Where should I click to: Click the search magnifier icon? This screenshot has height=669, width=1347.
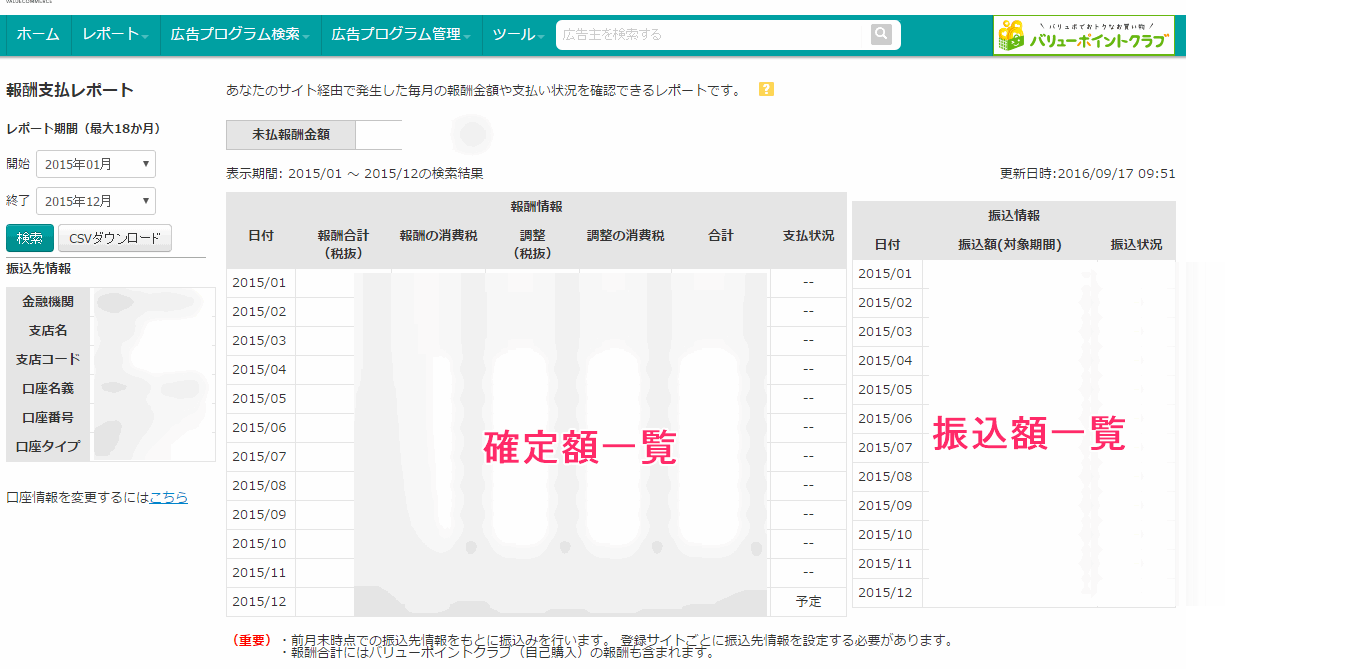click(880, 35)
